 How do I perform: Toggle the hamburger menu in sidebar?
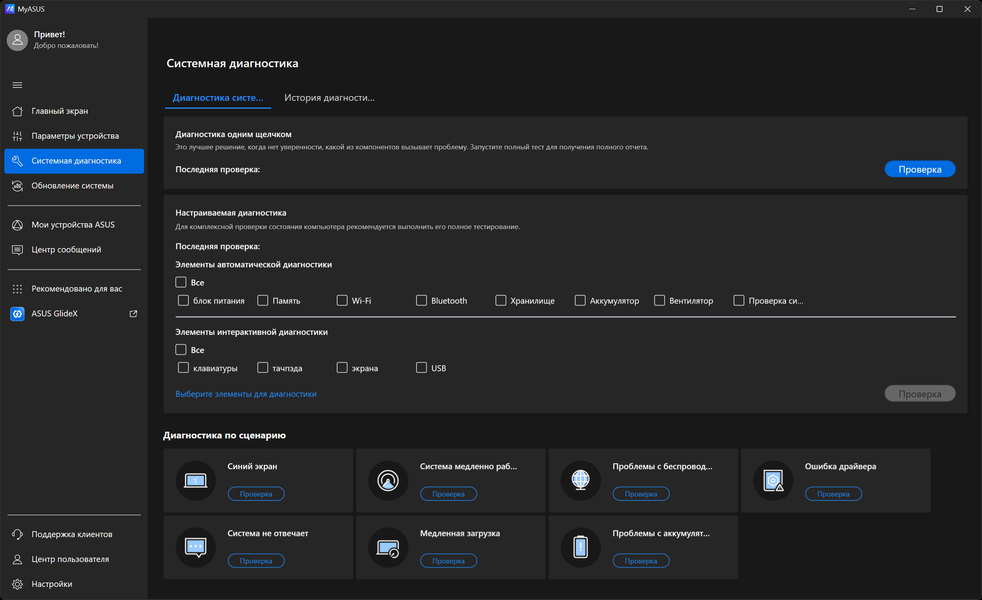click(18, 85)
